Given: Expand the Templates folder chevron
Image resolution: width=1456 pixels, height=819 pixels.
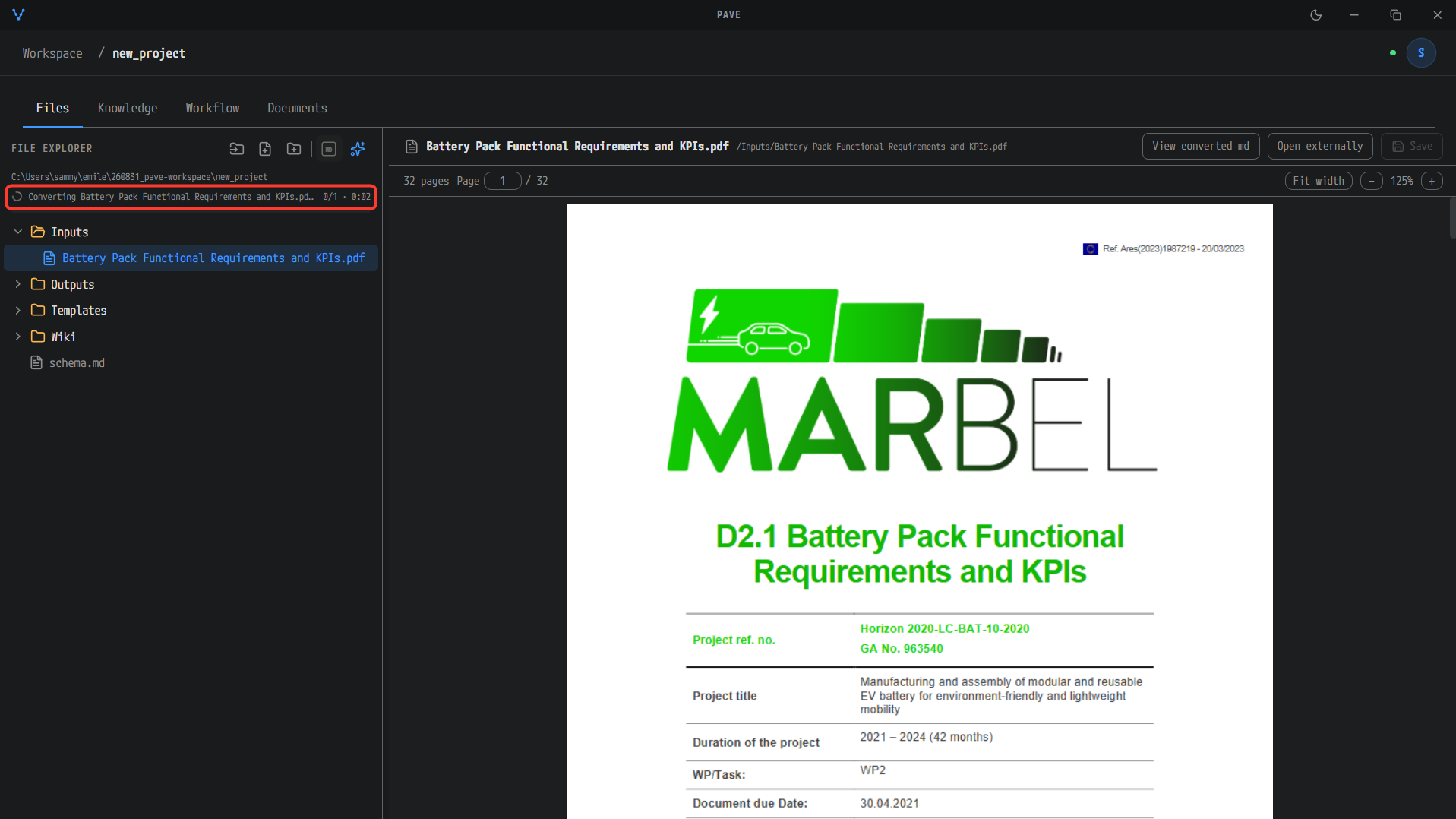Looking at the screenshot, I should click(18, 310).
